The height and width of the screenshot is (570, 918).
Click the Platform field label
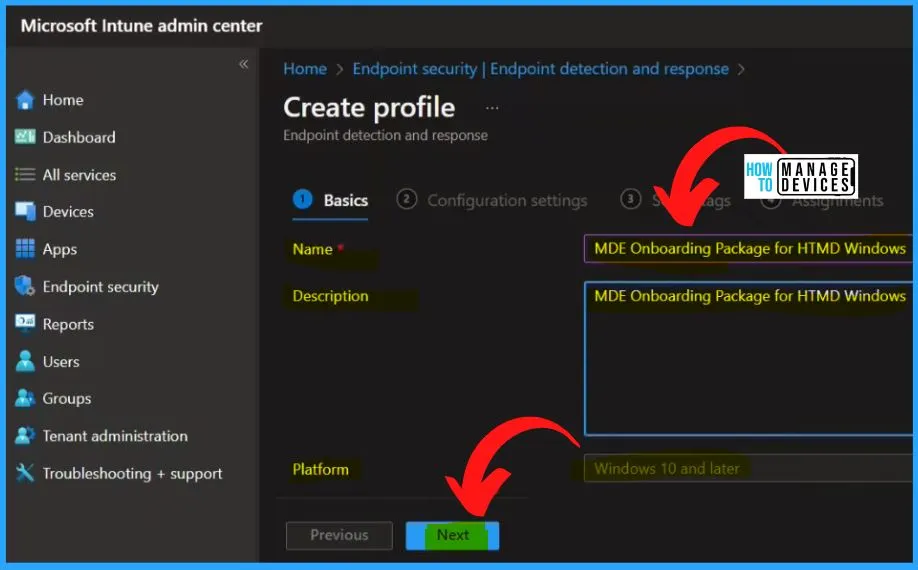(320, 469)
